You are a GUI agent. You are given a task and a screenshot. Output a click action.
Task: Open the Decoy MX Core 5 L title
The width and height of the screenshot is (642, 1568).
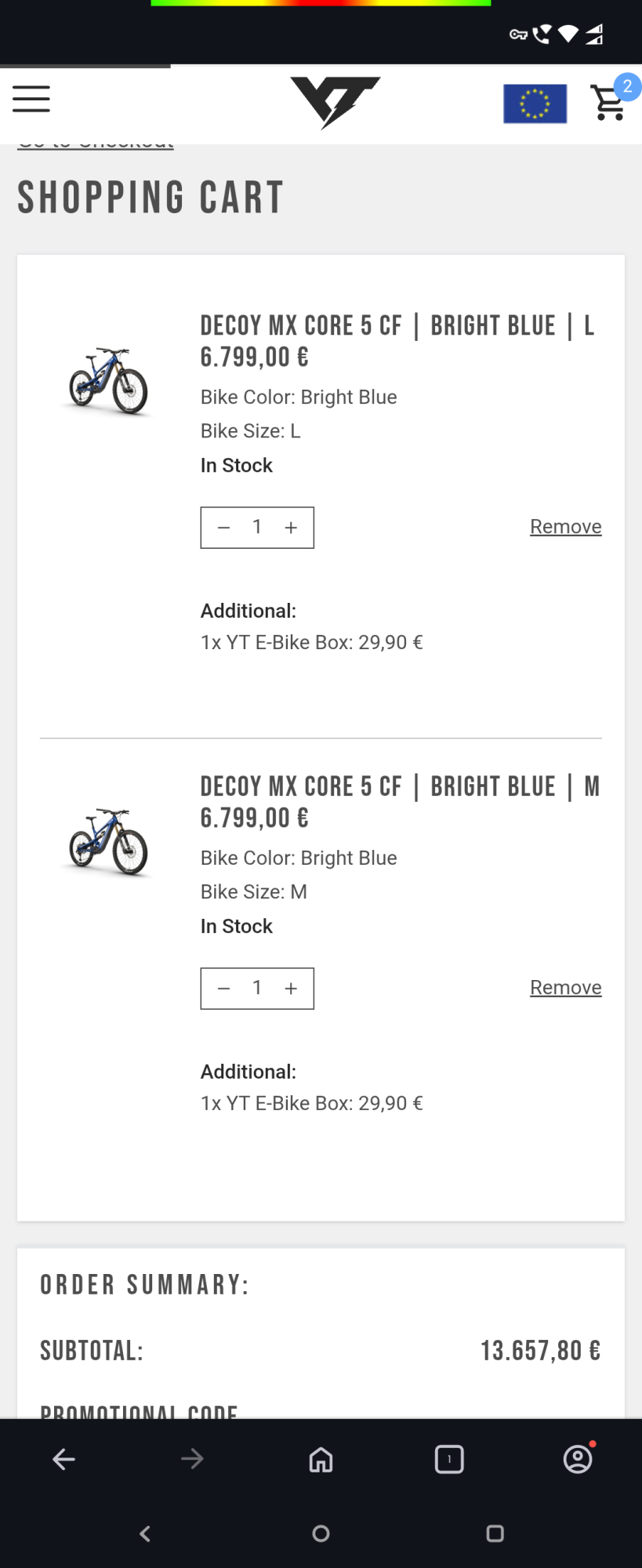(397, 325)
